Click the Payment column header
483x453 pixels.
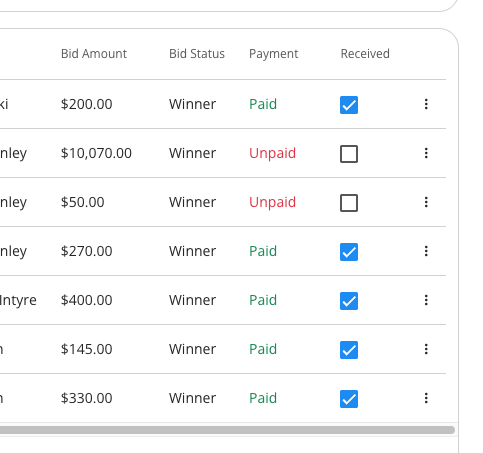[x=274, y=54]
